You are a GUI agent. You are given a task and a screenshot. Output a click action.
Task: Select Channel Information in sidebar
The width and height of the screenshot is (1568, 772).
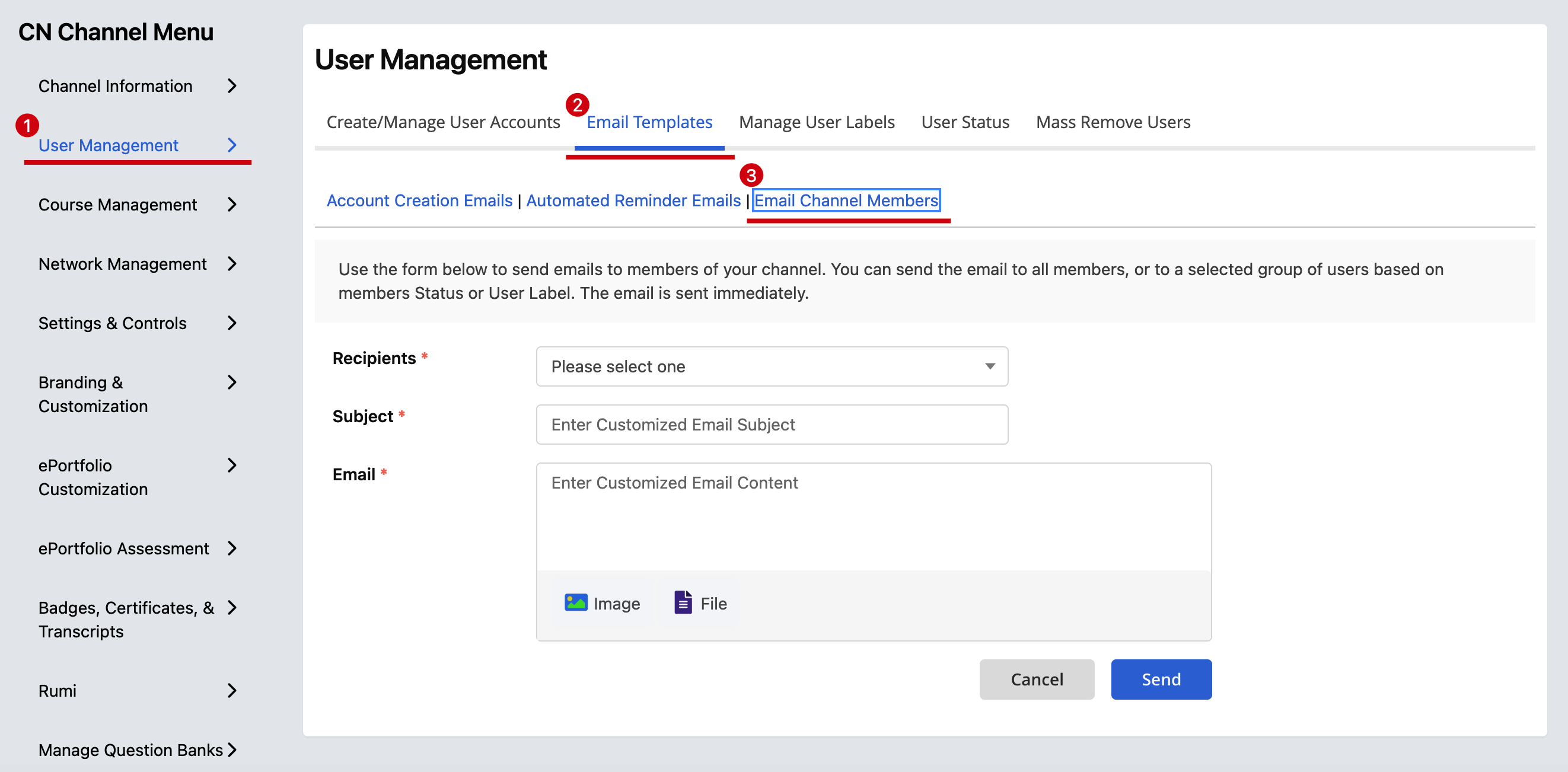116,86
